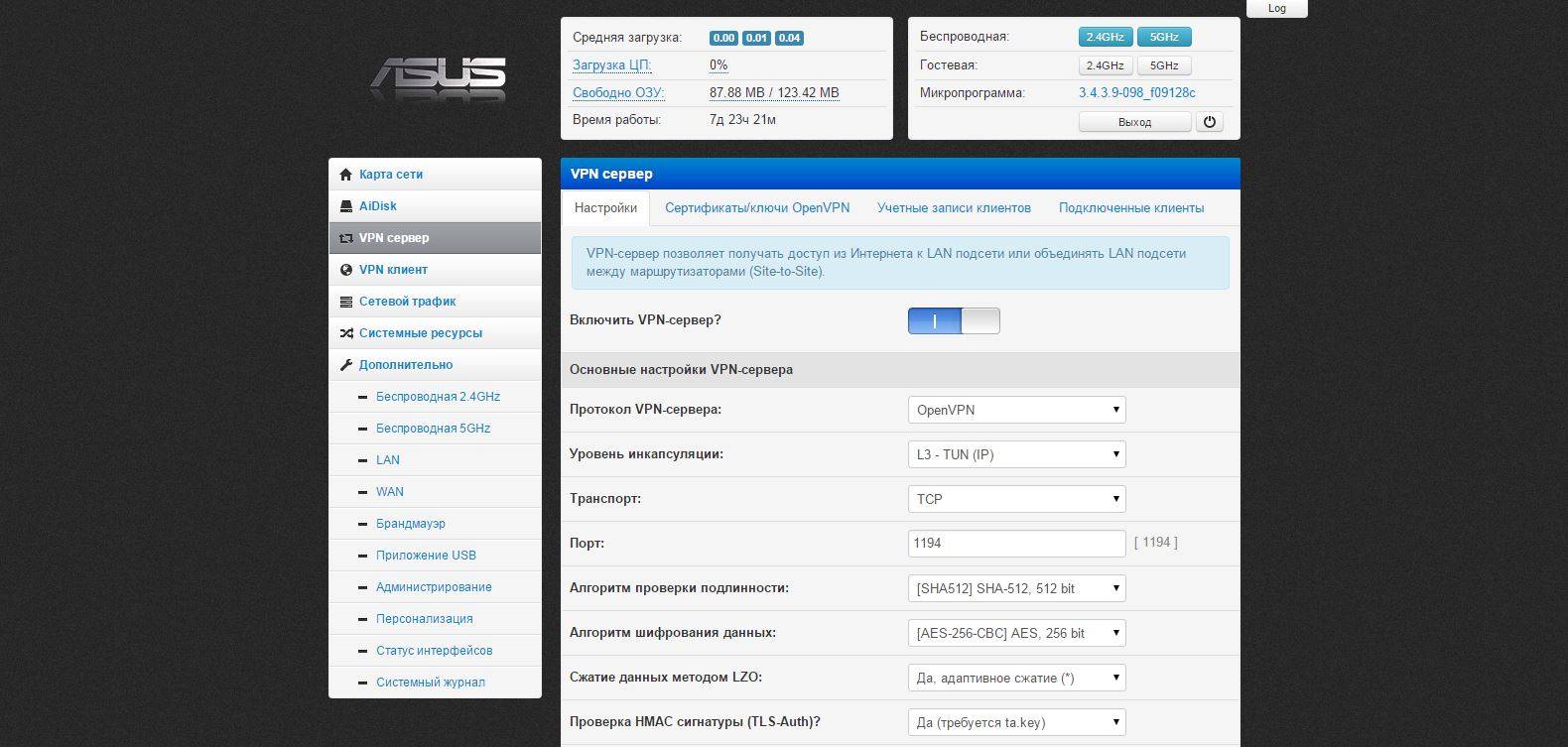Toggle wireless 2.4GHz in Беспроводная row
The height and width of the screenshot is (747, 1568).
point(1105,37)
